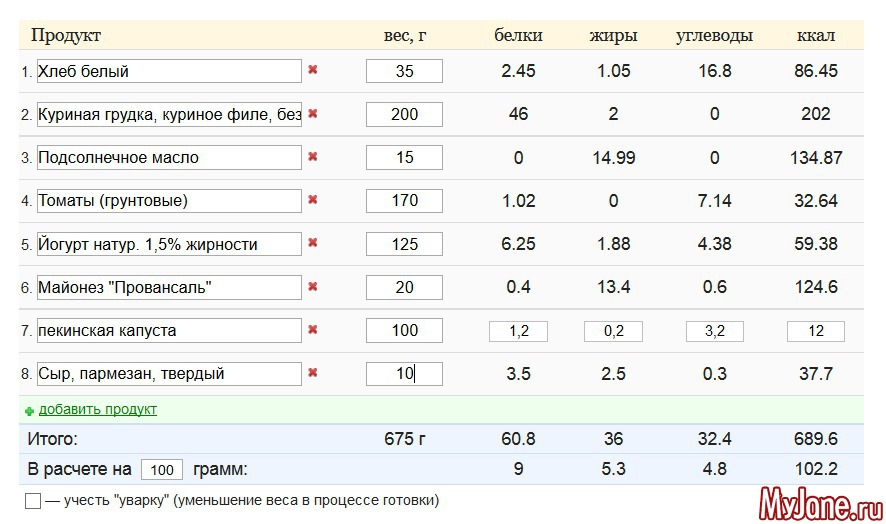This screenshot has height=524, width=886.
Task: Click the В расчете на grams field
Action: (x=162, y=470)
